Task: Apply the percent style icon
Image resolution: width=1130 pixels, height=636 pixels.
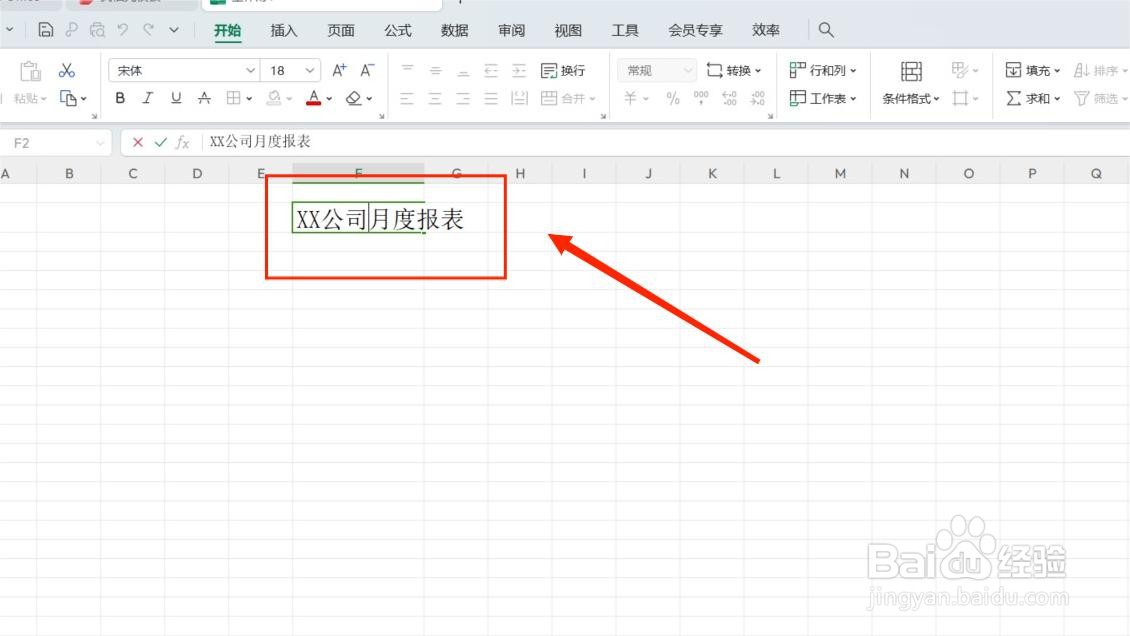Action: (x=673, y=98)
